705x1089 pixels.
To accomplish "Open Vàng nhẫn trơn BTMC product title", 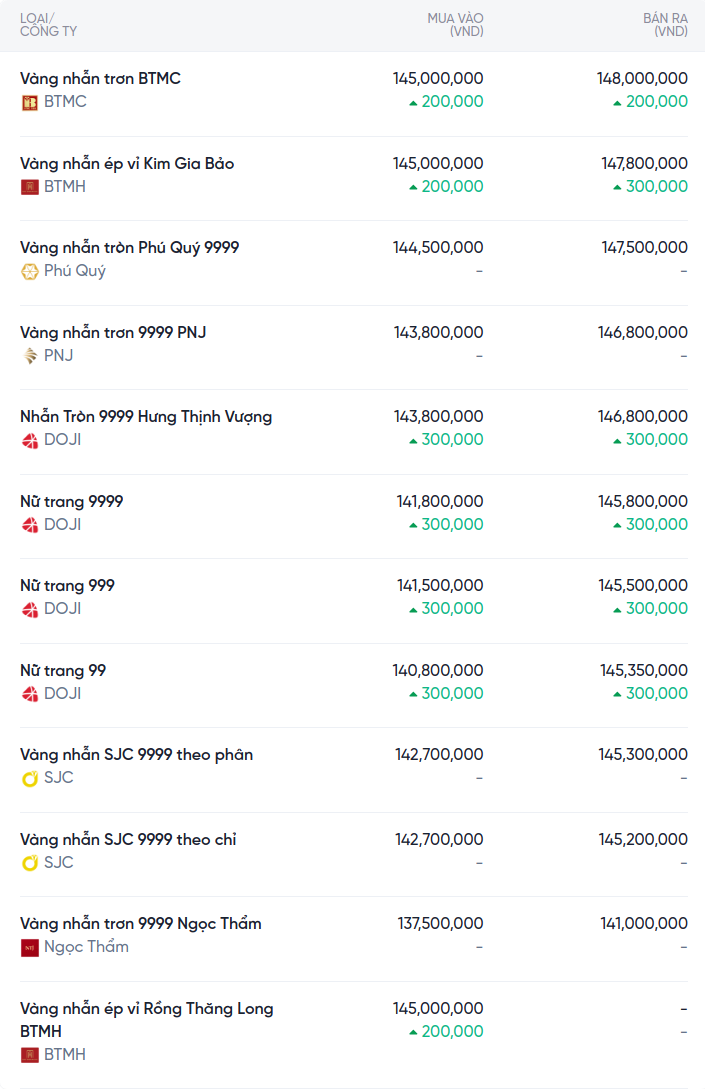I will (x=100, y=78).
